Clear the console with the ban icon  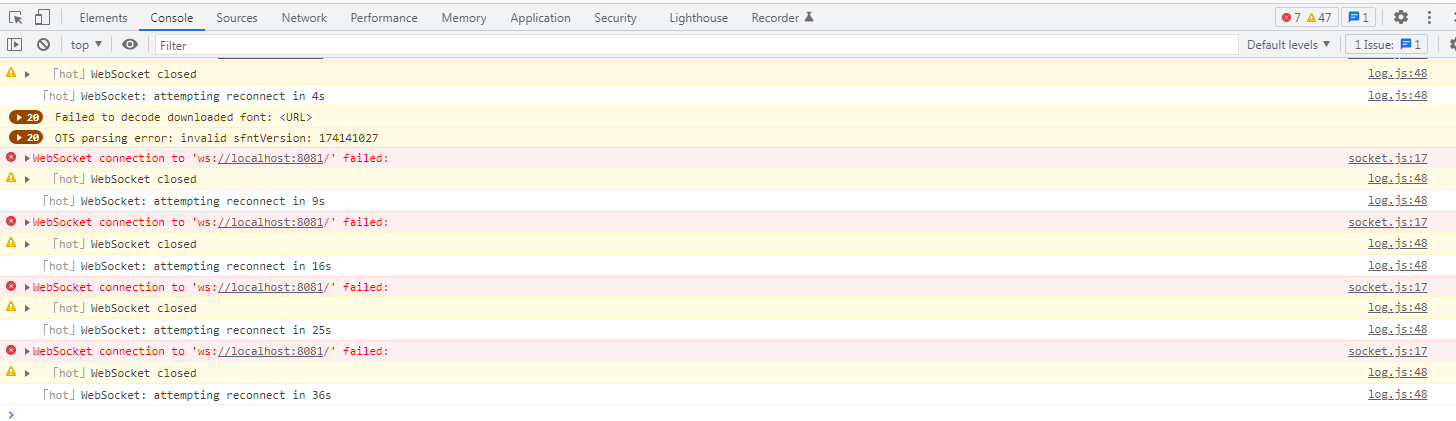click(x=43, y=44)
